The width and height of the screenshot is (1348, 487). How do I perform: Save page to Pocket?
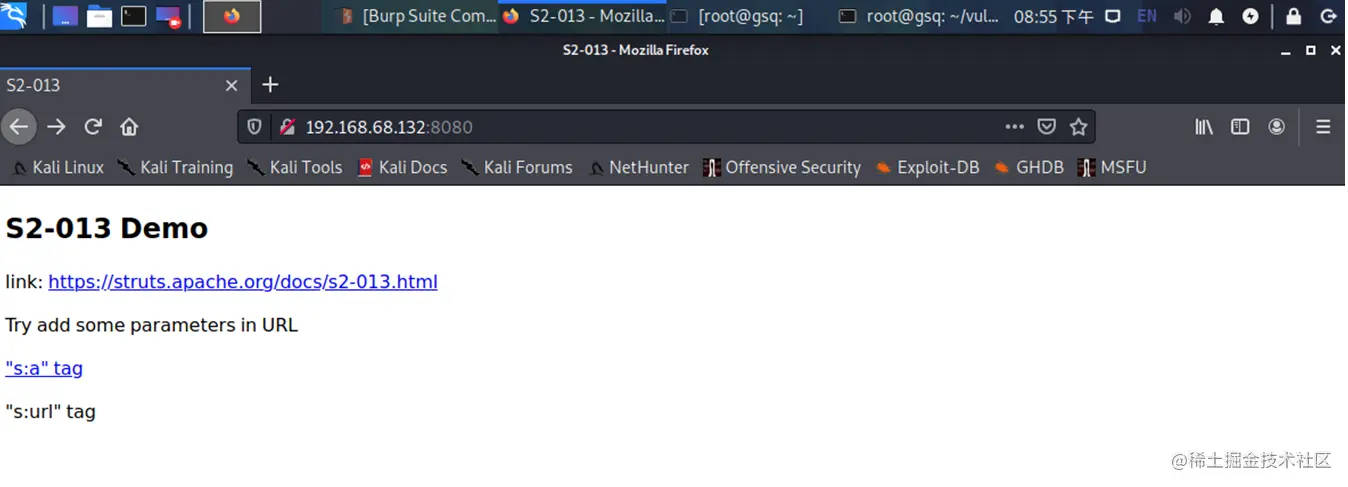coord(1046,127)
